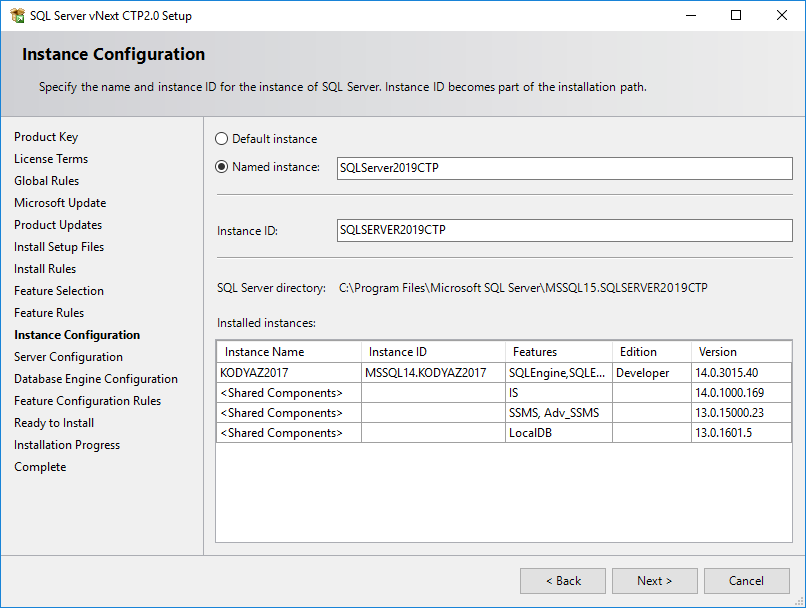
Task: Open the Install Setup Files step
Action: (59, 247)
